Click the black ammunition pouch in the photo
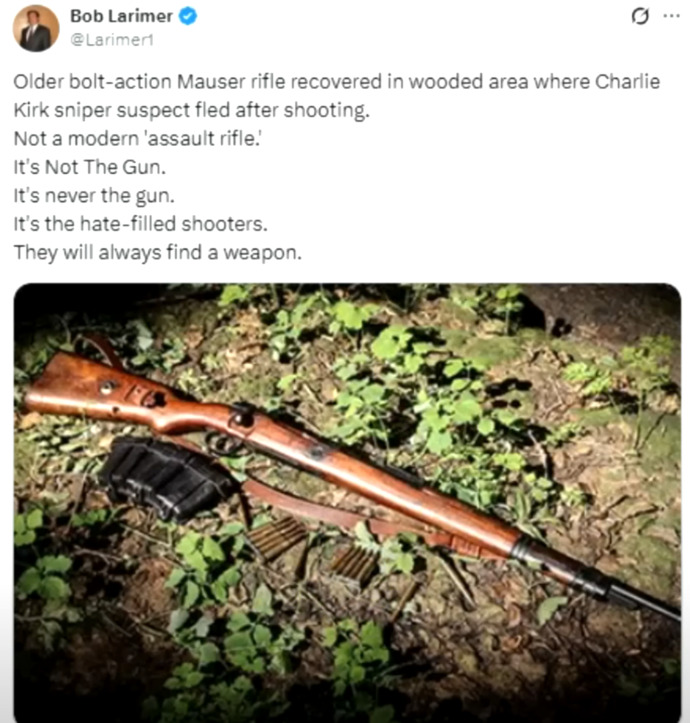 tap(166, 476)
